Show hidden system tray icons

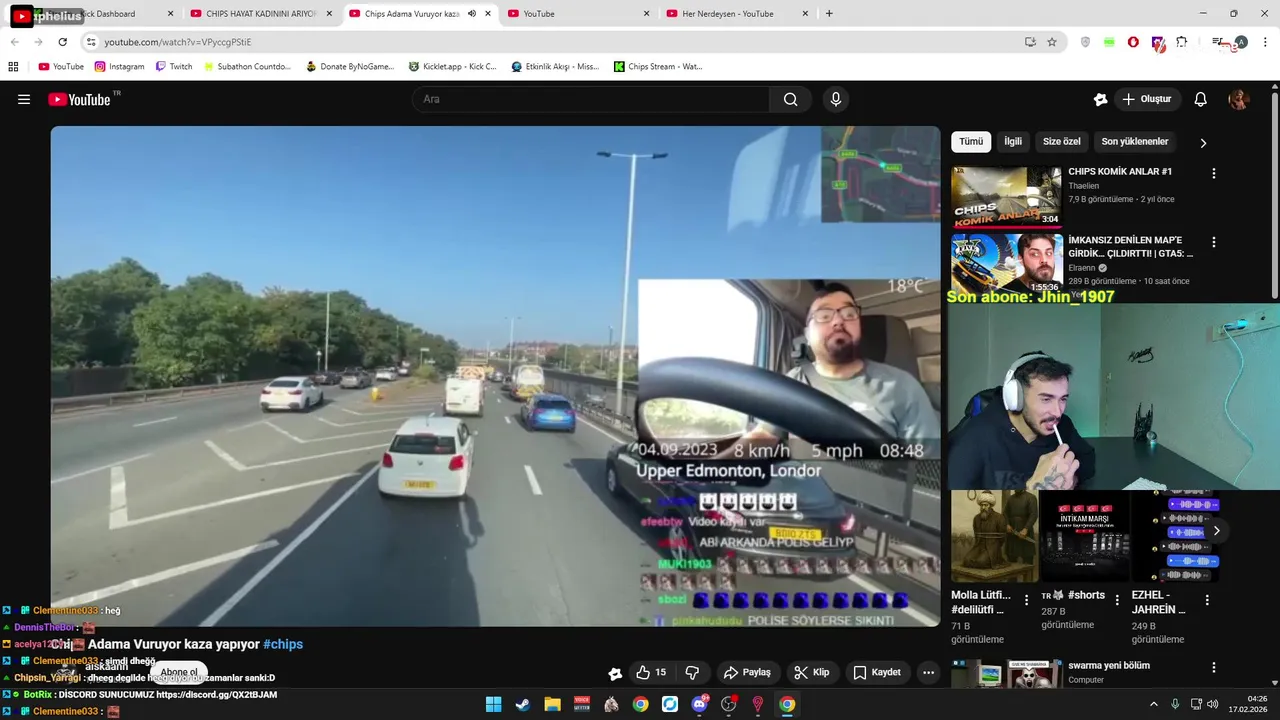coord(1153,704)
